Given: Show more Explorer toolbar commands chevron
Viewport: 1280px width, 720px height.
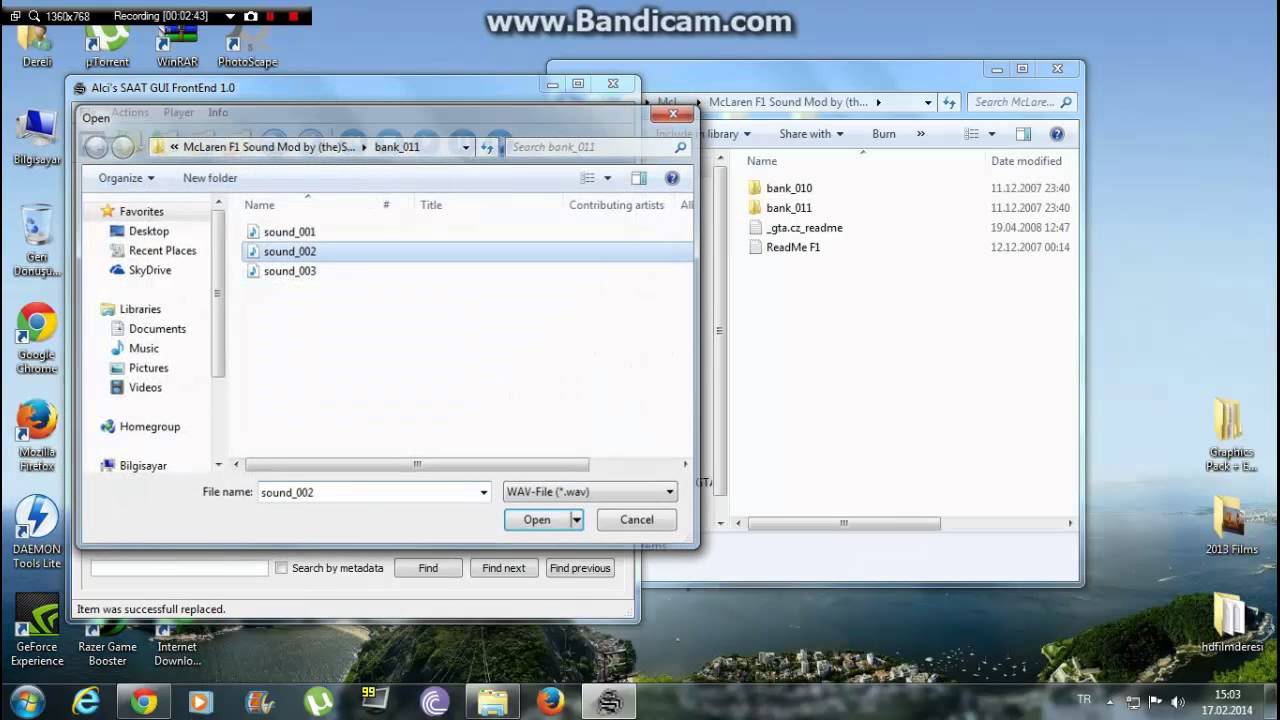Looking at the screenshot, I should (921, 134).
